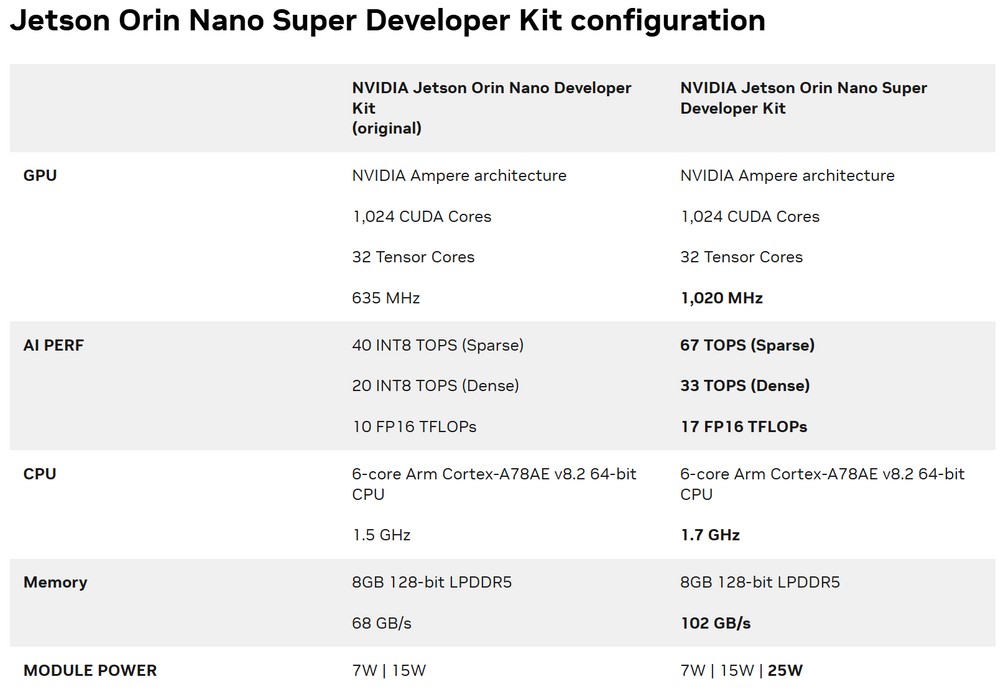Click the 1.7 GHz CPU frequency

(710, 535)
